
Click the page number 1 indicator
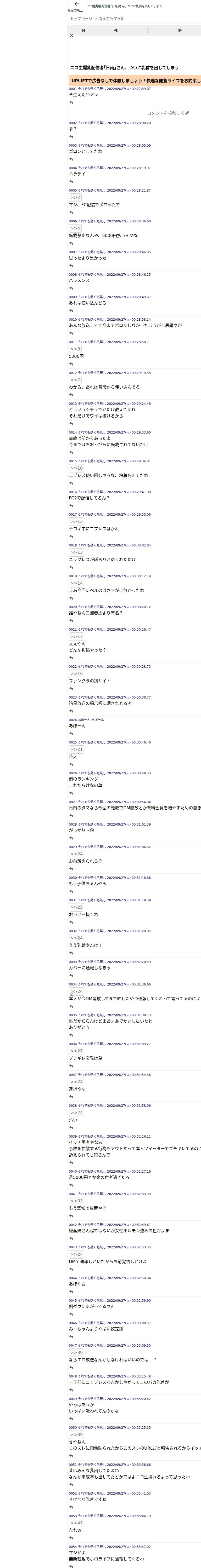[x=147, y=30]
